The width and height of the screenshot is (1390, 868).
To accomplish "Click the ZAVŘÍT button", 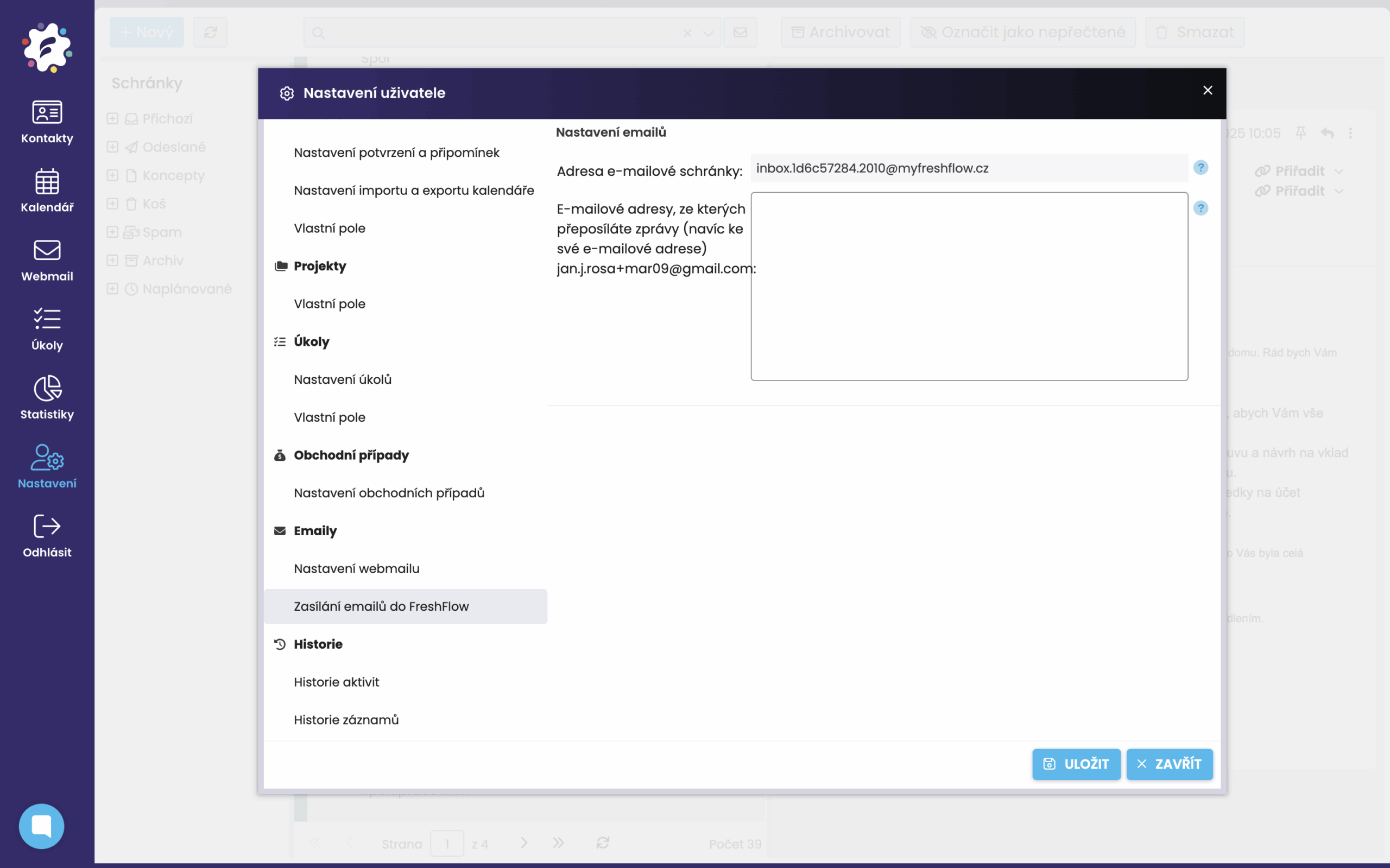I will (x=1169, y=764).
